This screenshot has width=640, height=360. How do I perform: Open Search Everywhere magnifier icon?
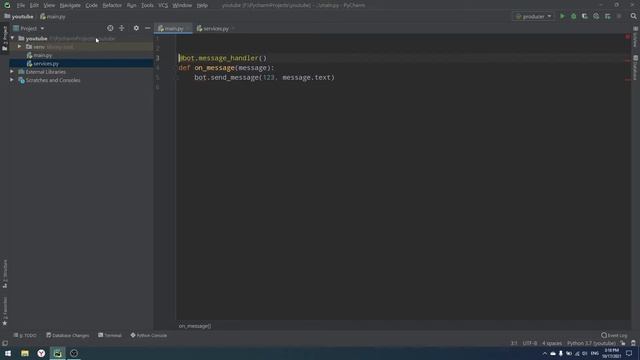(x=633, y=16)
